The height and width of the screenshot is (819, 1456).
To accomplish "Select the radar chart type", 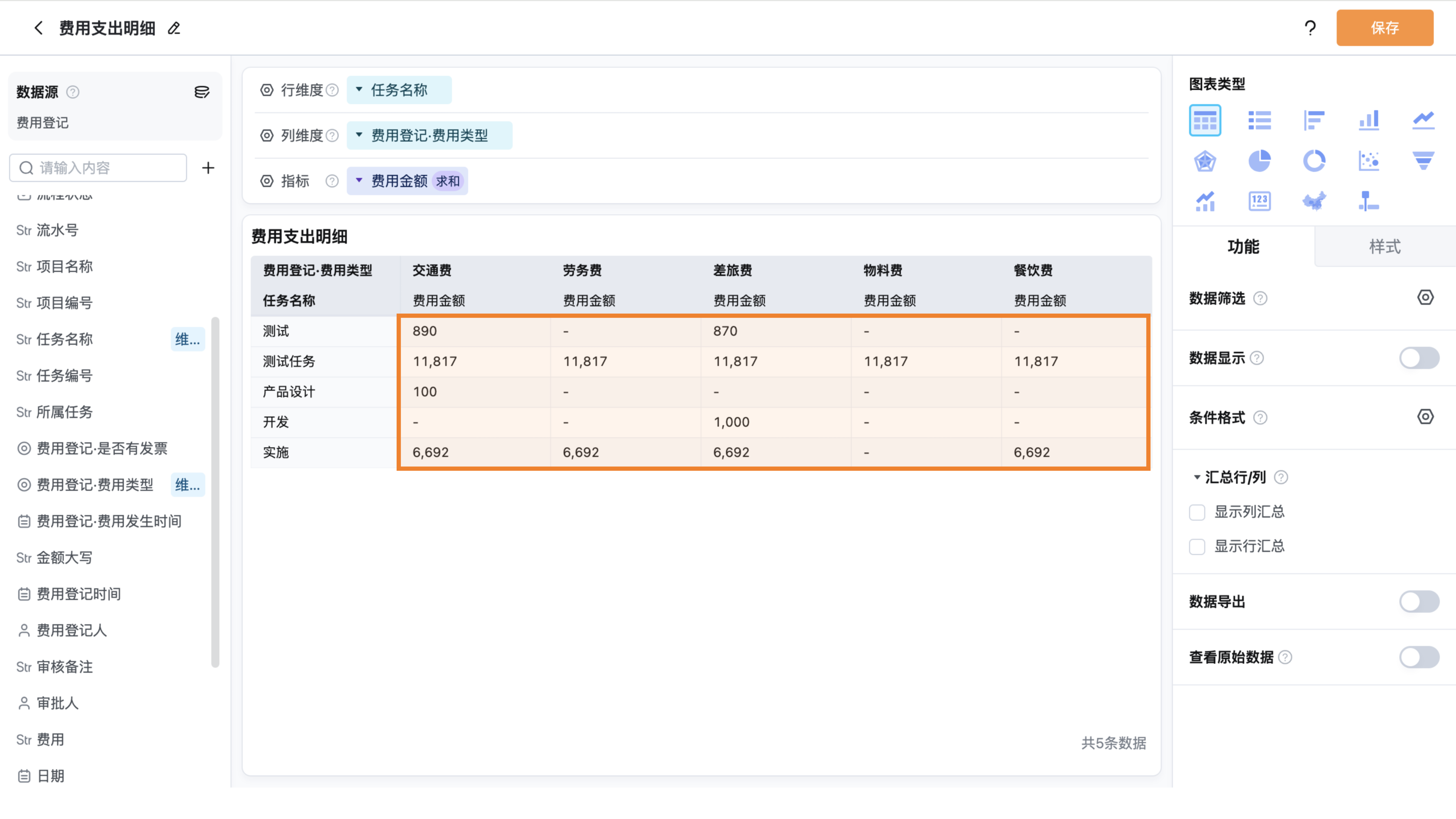I will click(x=1205, y=161).
